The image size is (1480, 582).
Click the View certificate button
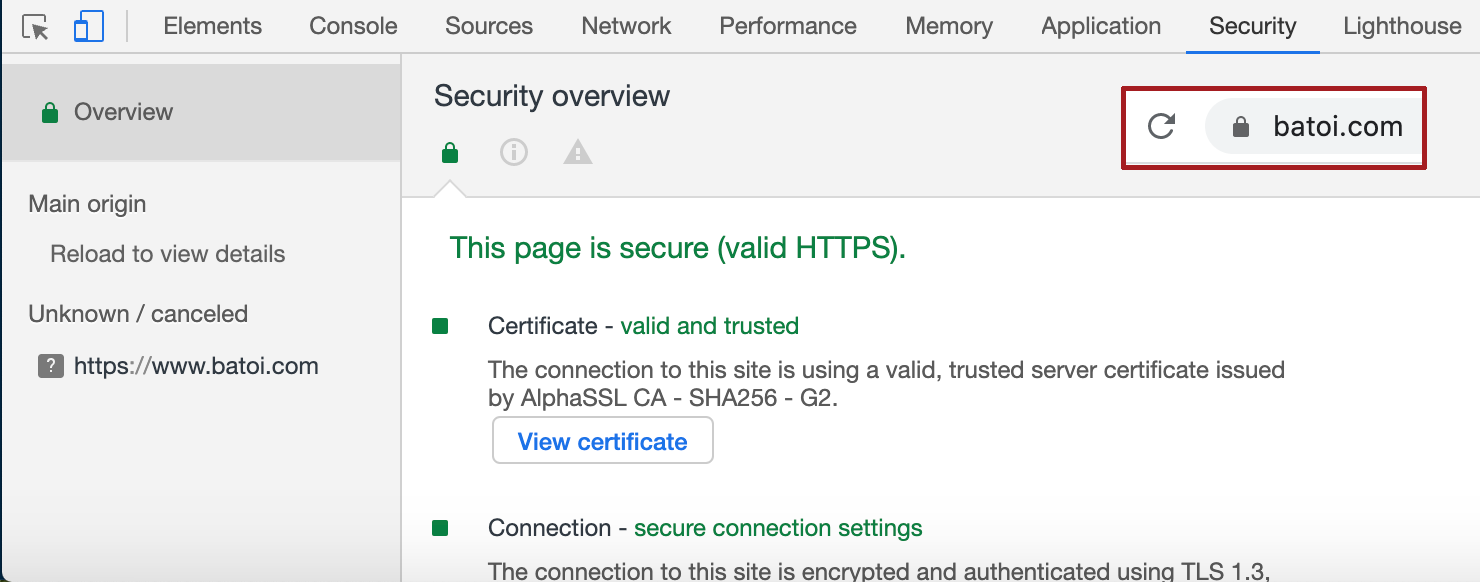point(603,441)
